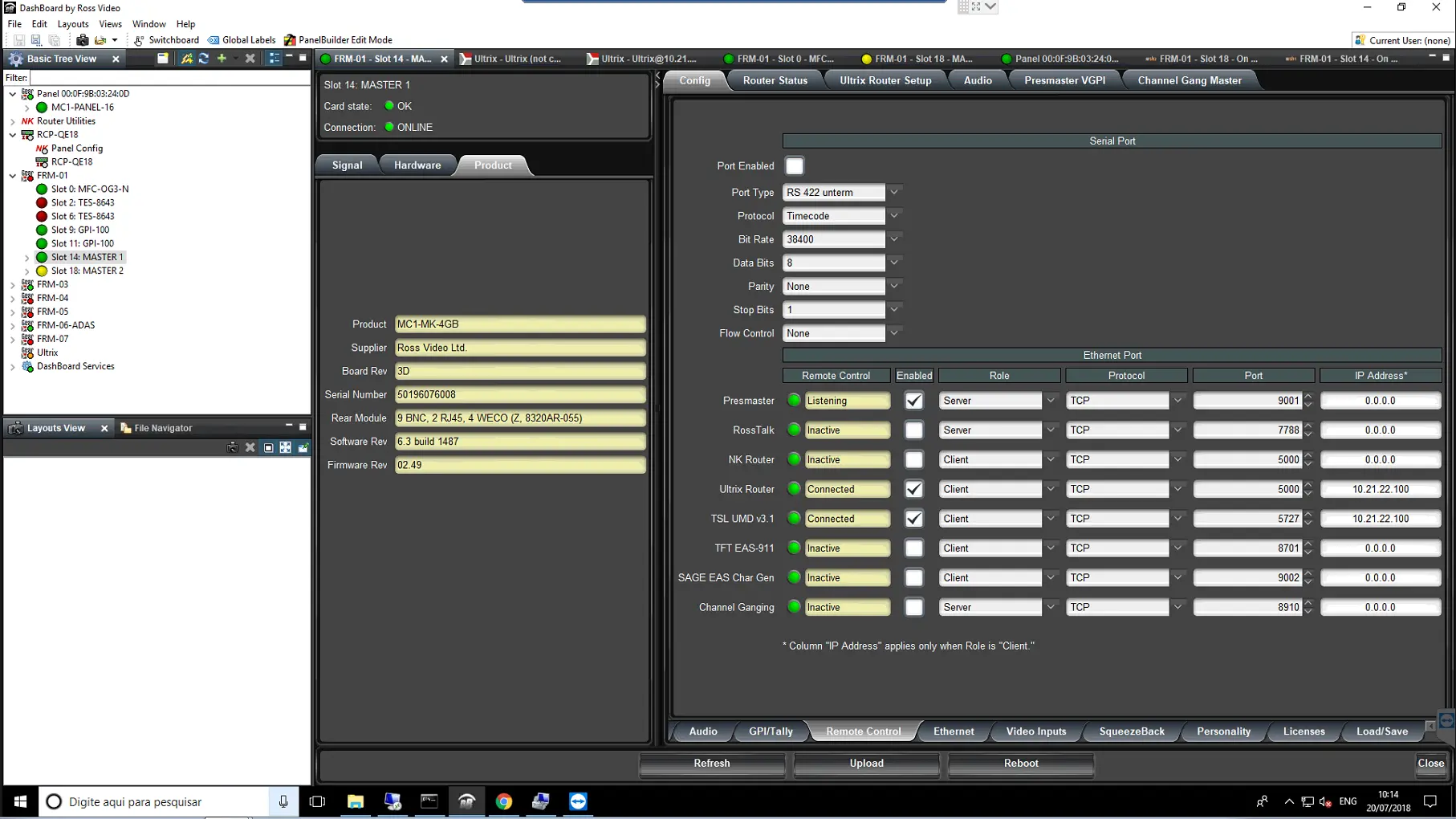
Task: Open Global Labels from toolbar
Action: click(242, 40)
